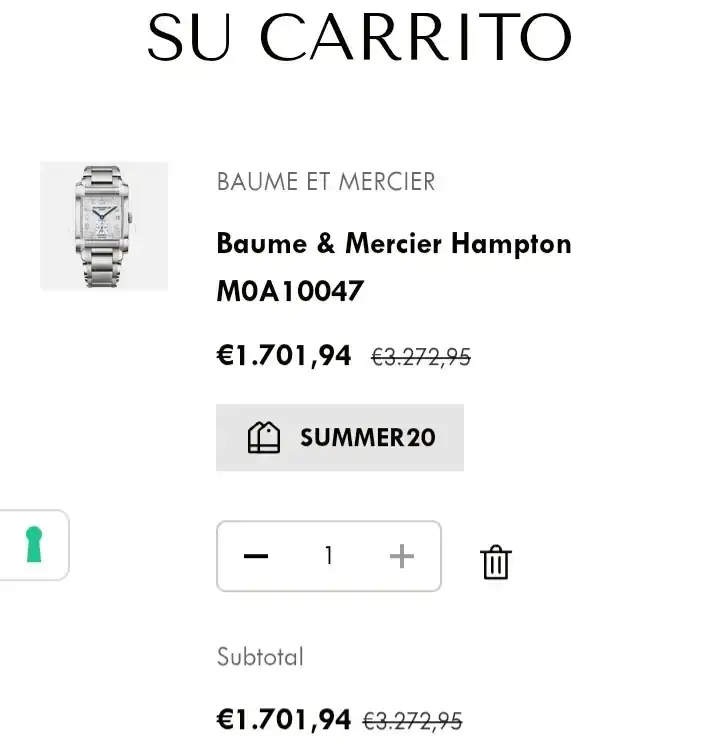This screenshot has height=744, width=720.
Task: Click the BAUME ET MERCIER brand label
Action: [326, 182]
